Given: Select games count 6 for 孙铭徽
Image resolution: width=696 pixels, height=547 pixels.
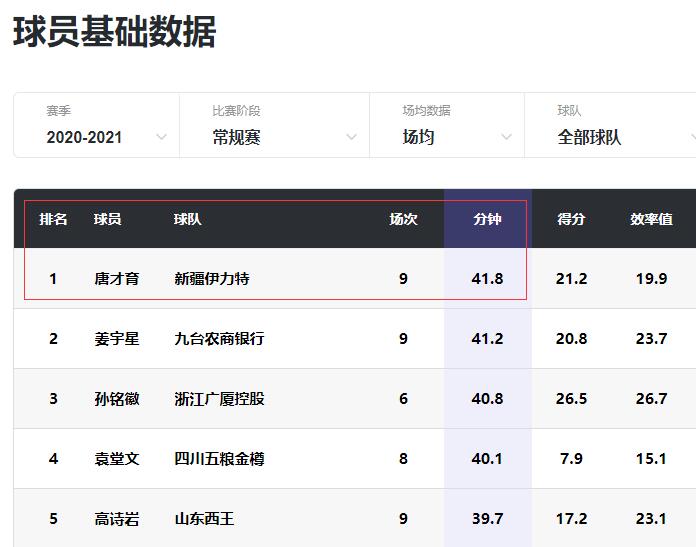Looking at the screenshot, I should pos(403,399).
